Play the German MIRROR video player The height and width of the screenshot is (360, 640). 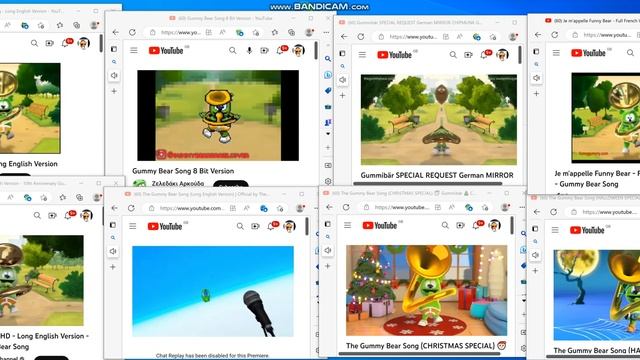coord(439,120)
